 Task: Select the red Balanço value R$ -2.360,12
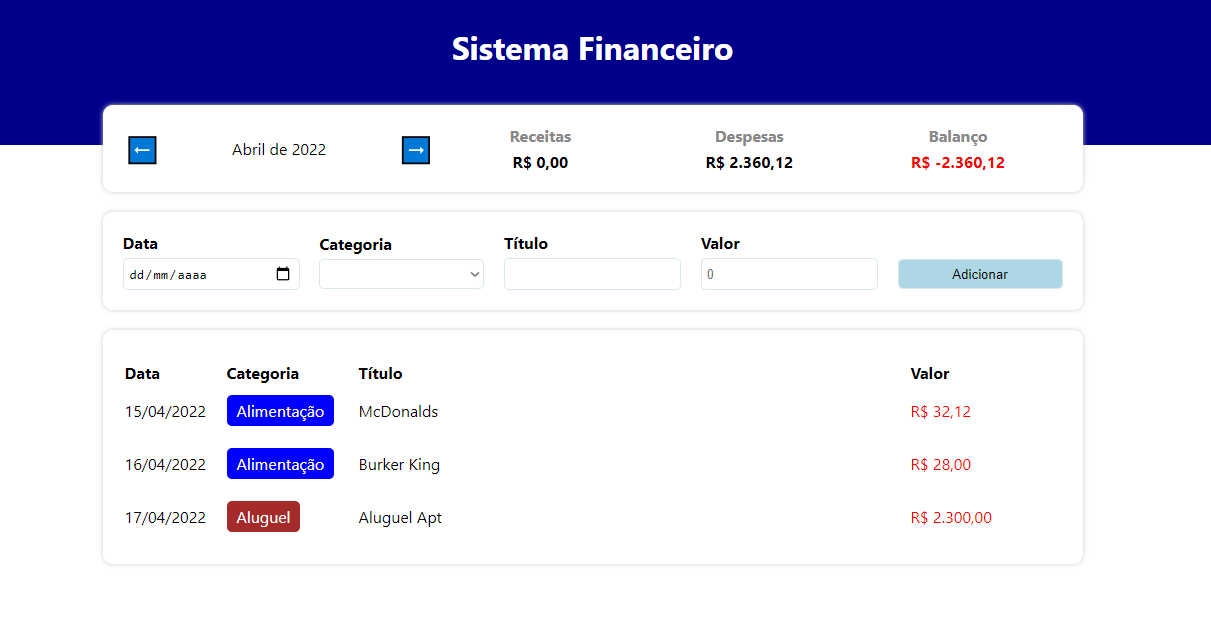[x=957, y=162]
